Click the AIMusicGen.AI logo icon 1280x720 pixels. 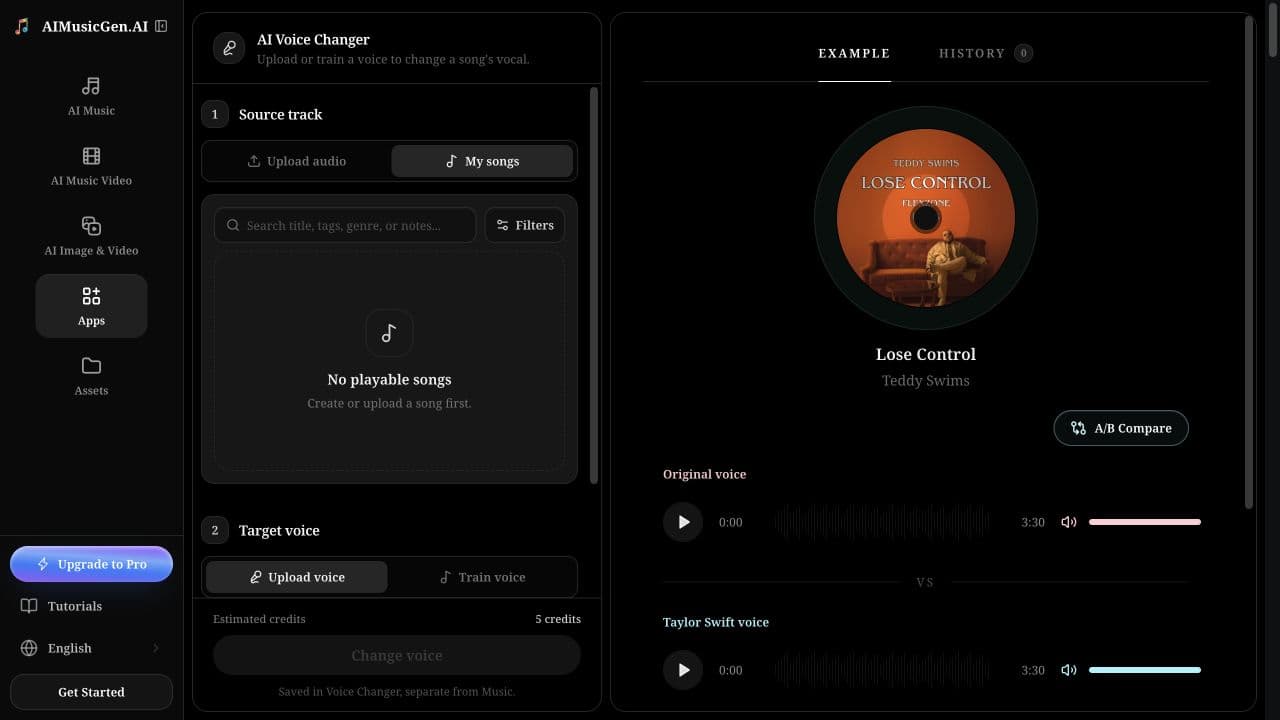point(22,27)
